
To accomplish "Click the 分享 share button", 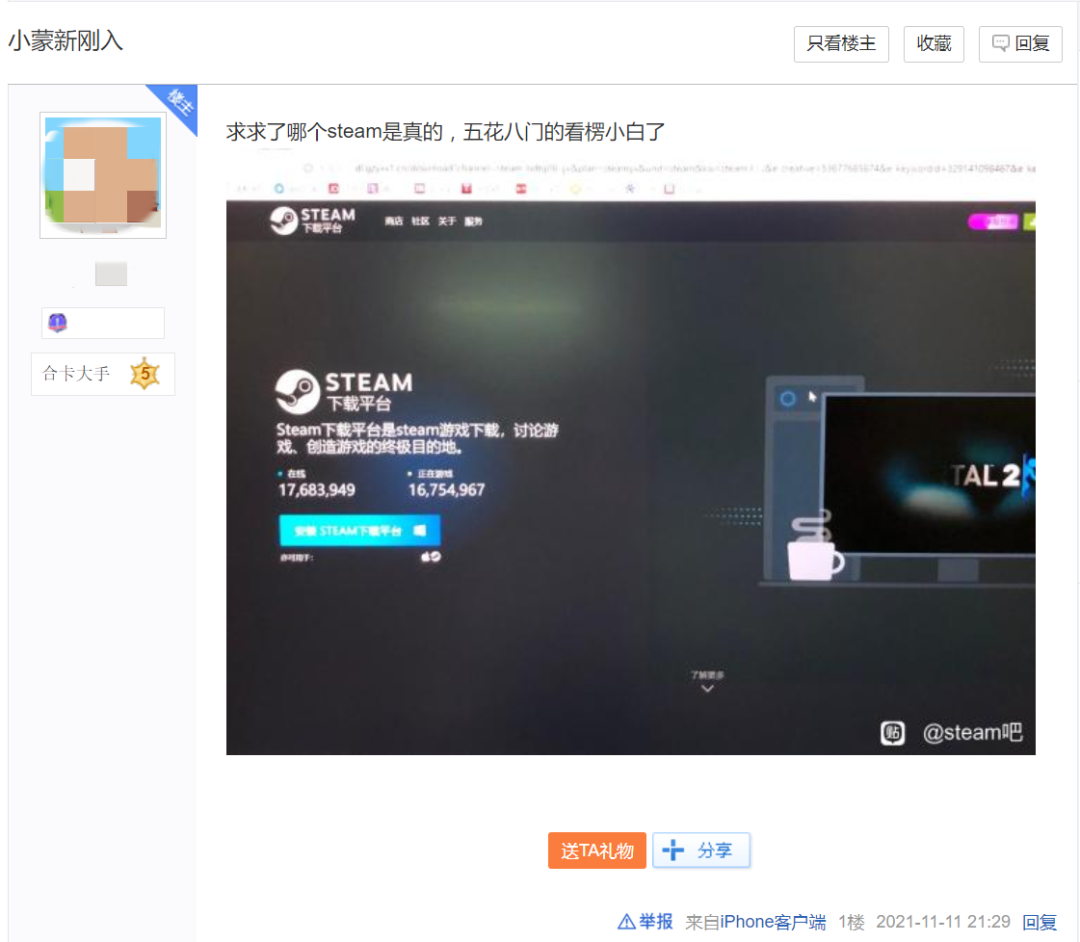I will pos(700,850).
